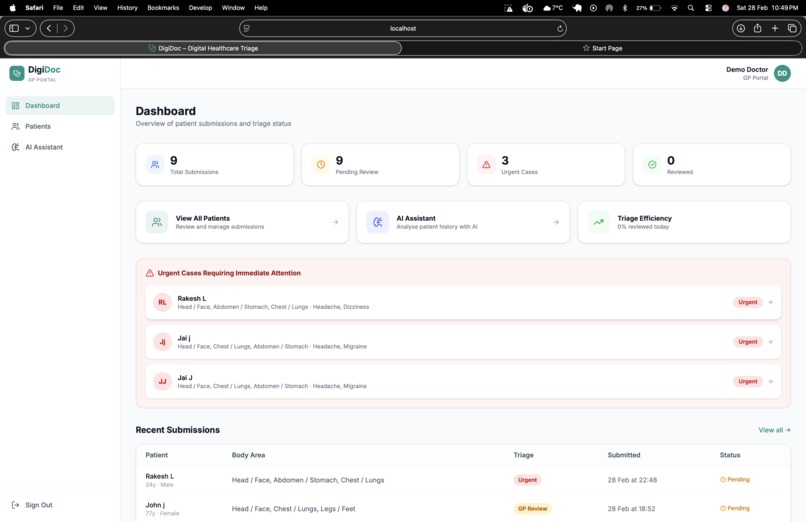Open Safari downloads icon
This screenshot has height=522, width=806.
point(741,28)
